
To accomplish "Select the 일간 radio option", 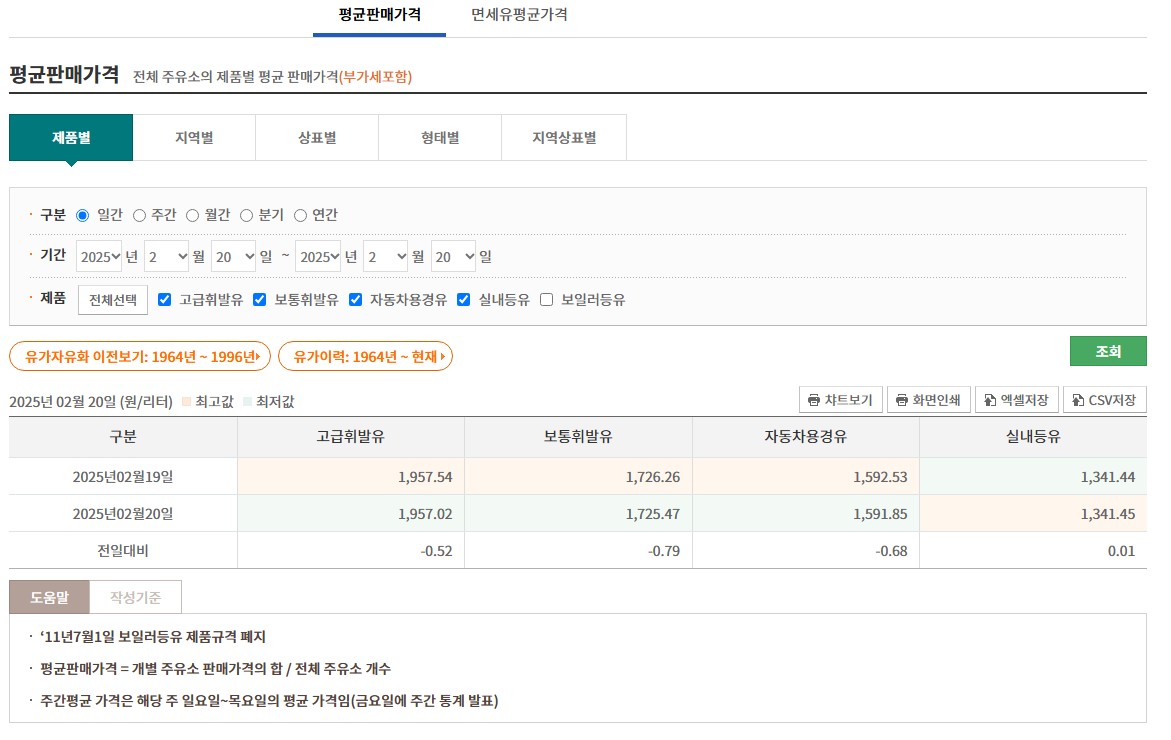I will click(x=82, y=215).
